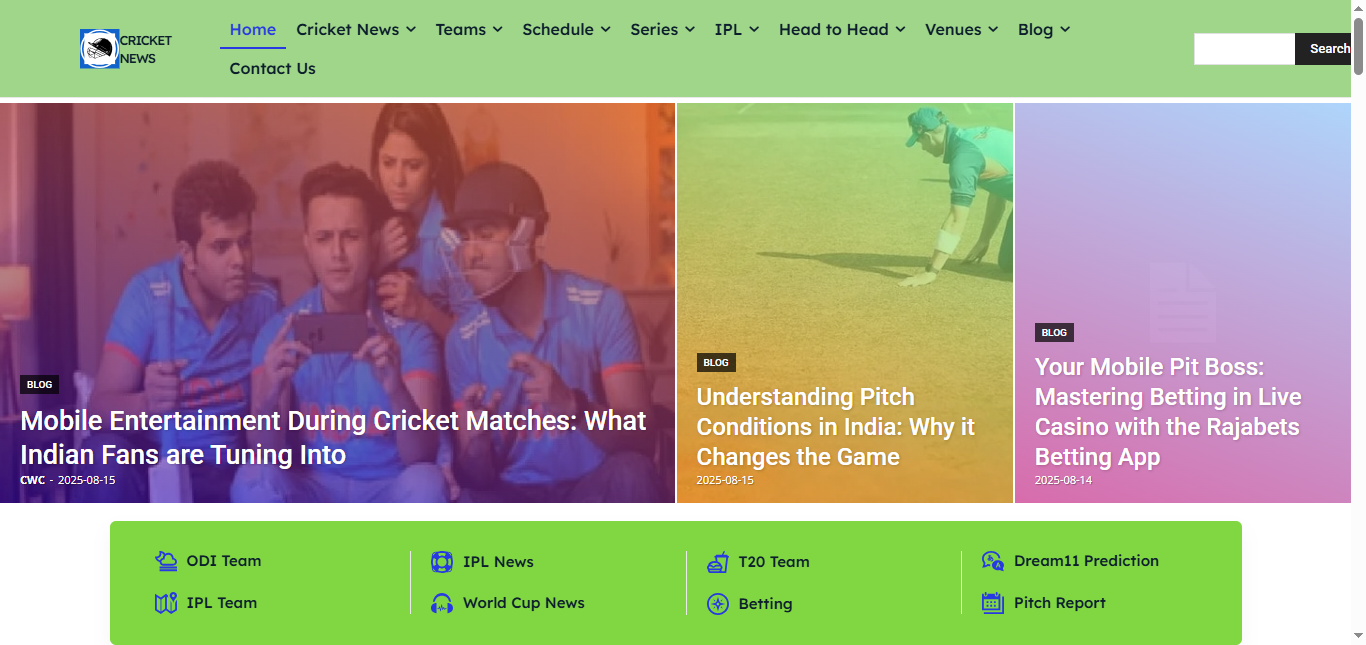
Task: Open the Head to Head dropdown
Action: click(x=842, y=30)
